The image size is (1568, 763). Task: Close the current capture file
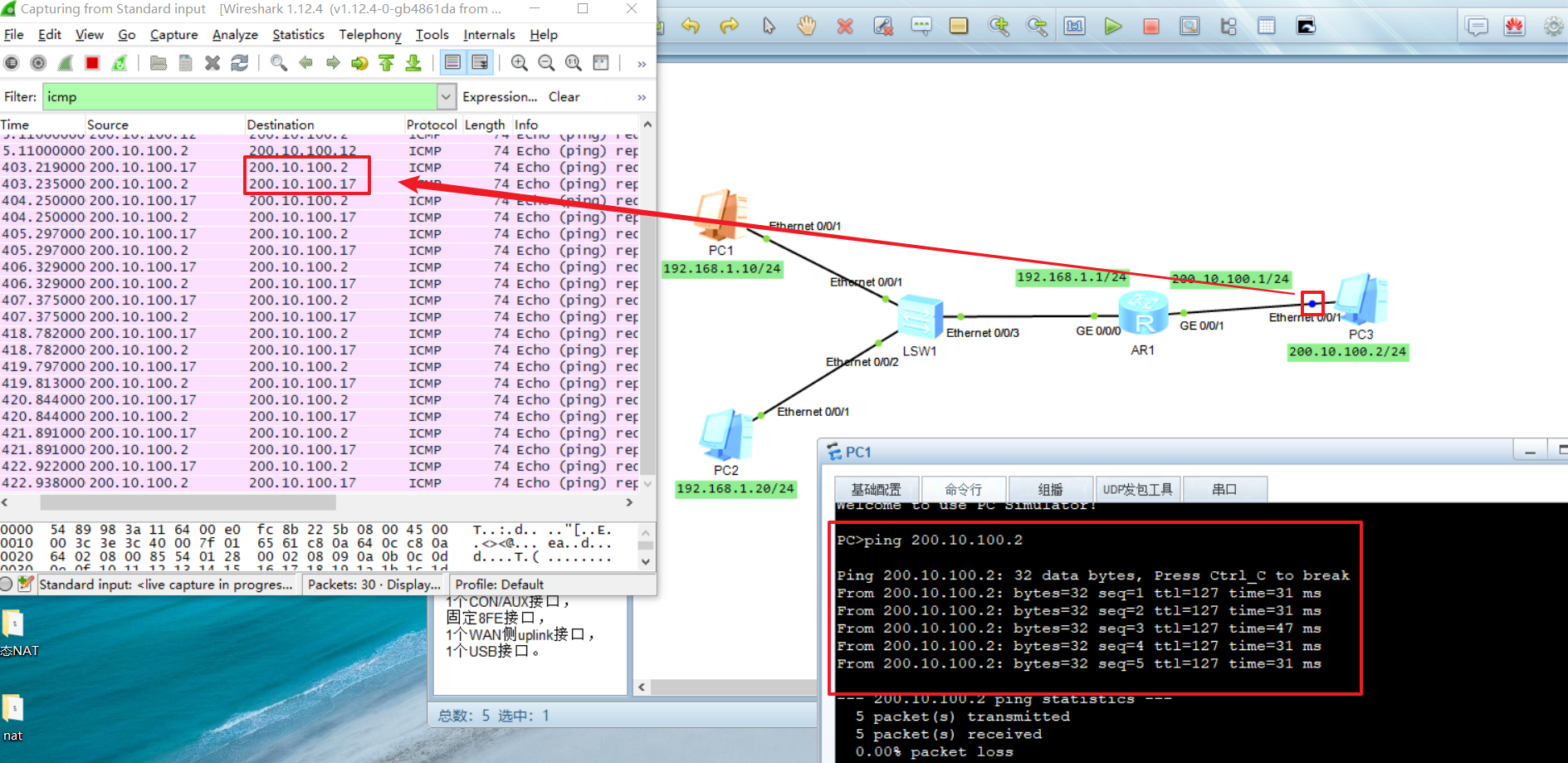pos(212,63)
